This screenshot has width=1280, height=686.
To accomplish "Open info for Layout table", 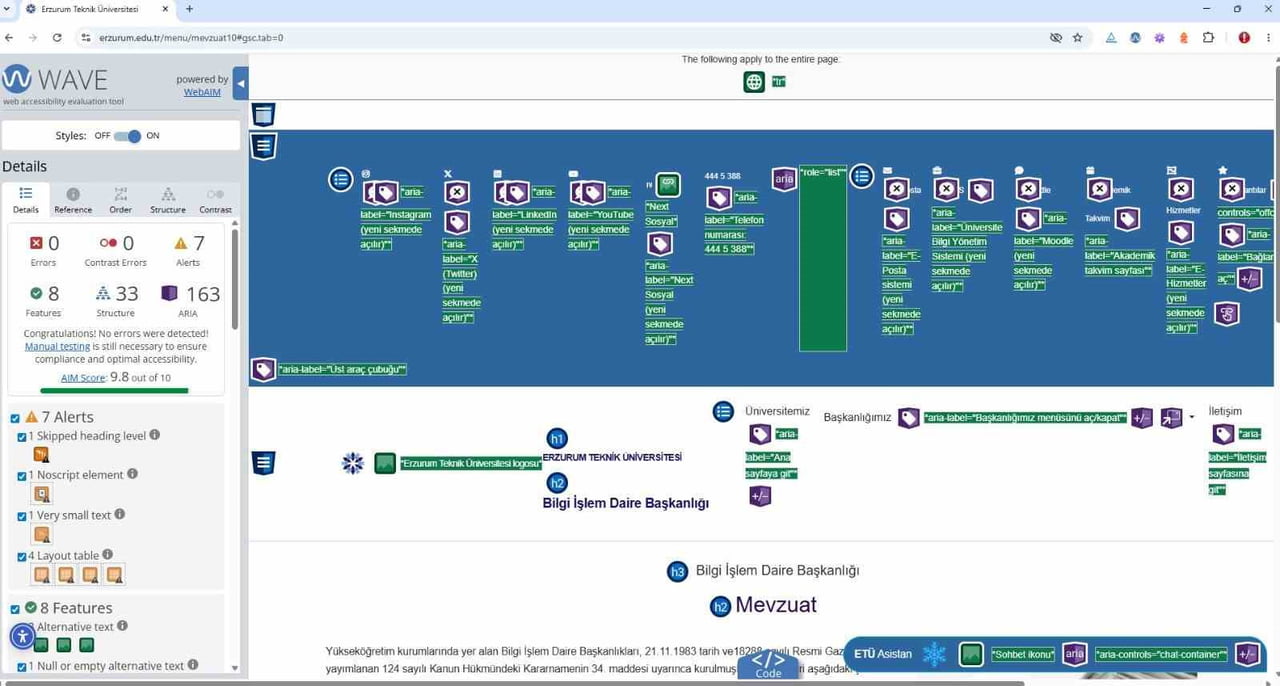I will pyautogui.click(x=107, y=554).
